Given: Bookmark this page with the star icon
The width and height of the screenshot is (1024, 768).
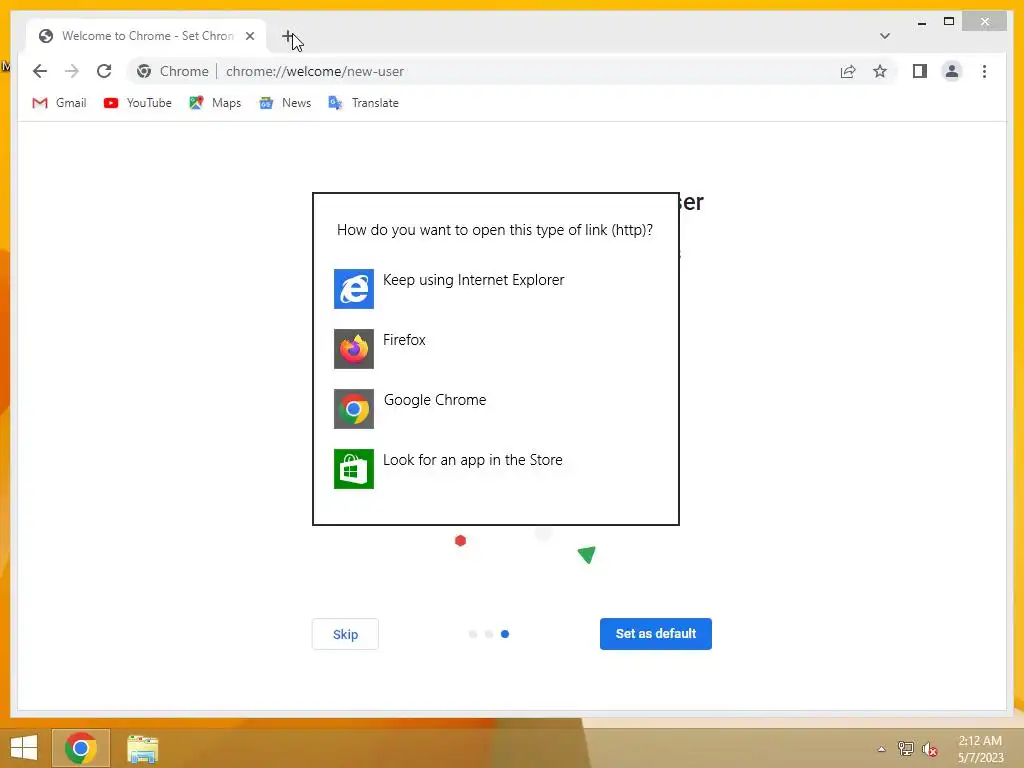Looking at the screenshot, I should pyautogui.click(x=880, y=71).
